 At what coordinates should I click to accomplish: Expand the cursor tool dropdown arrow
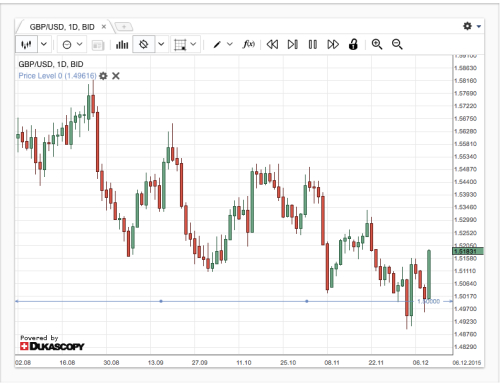161,44
